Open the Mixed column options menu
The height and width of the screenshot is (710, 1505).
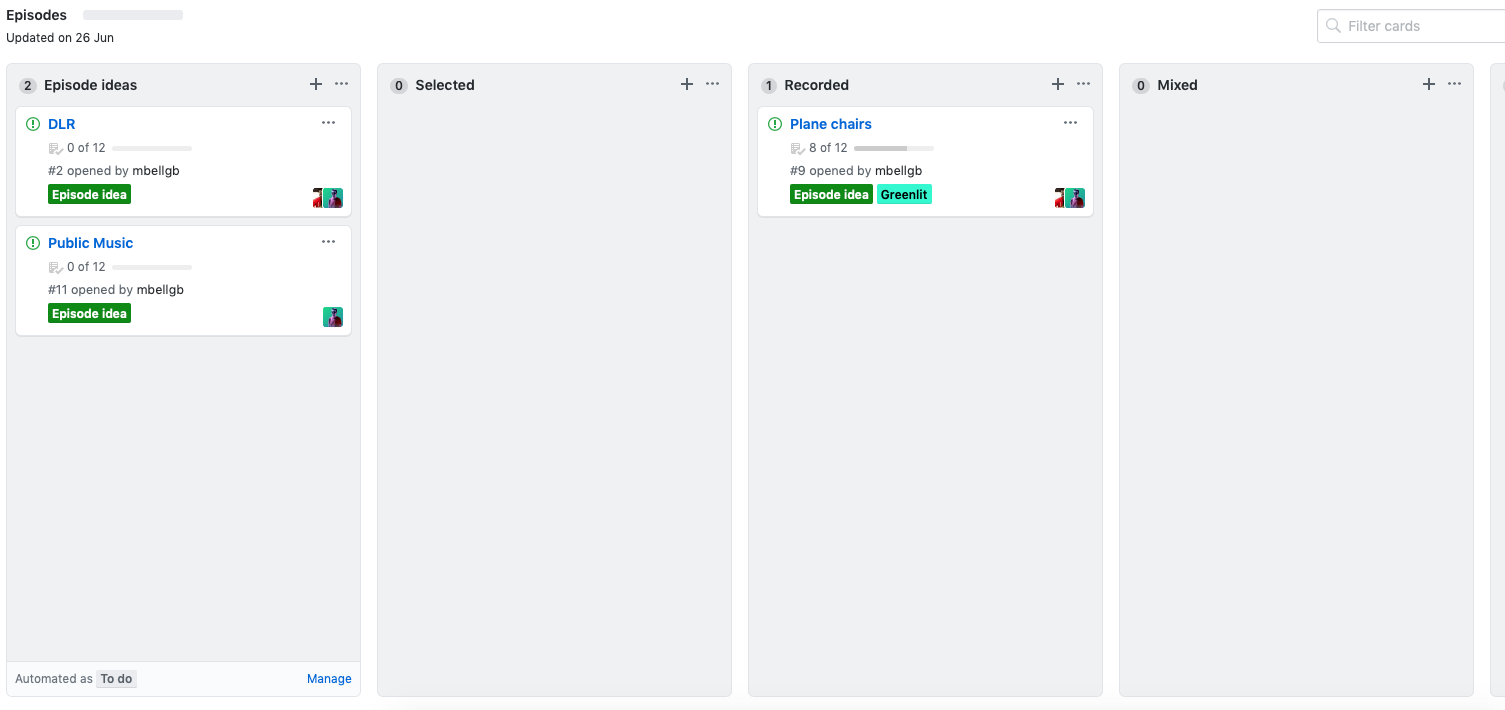point(1454,84)
